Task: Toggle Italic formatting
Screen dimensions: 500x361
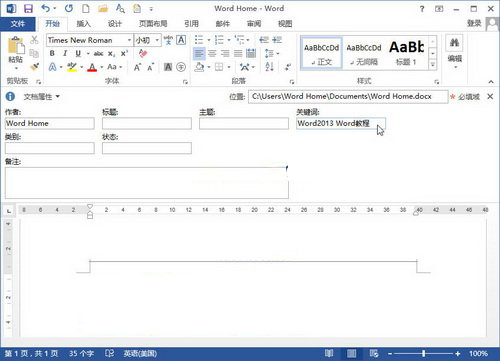Action: (65, 53)
